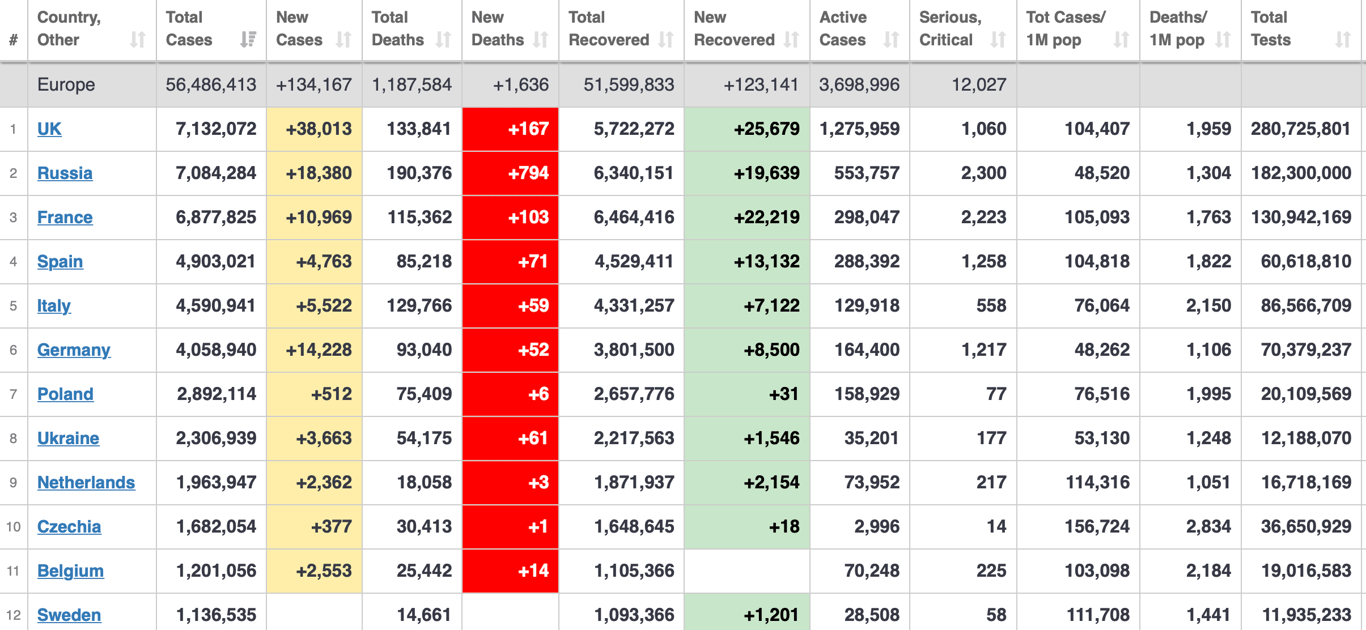Click Belgium new deaths cell +14
1366x630 pixels.
pyautogui.click(x=510, y=570)
